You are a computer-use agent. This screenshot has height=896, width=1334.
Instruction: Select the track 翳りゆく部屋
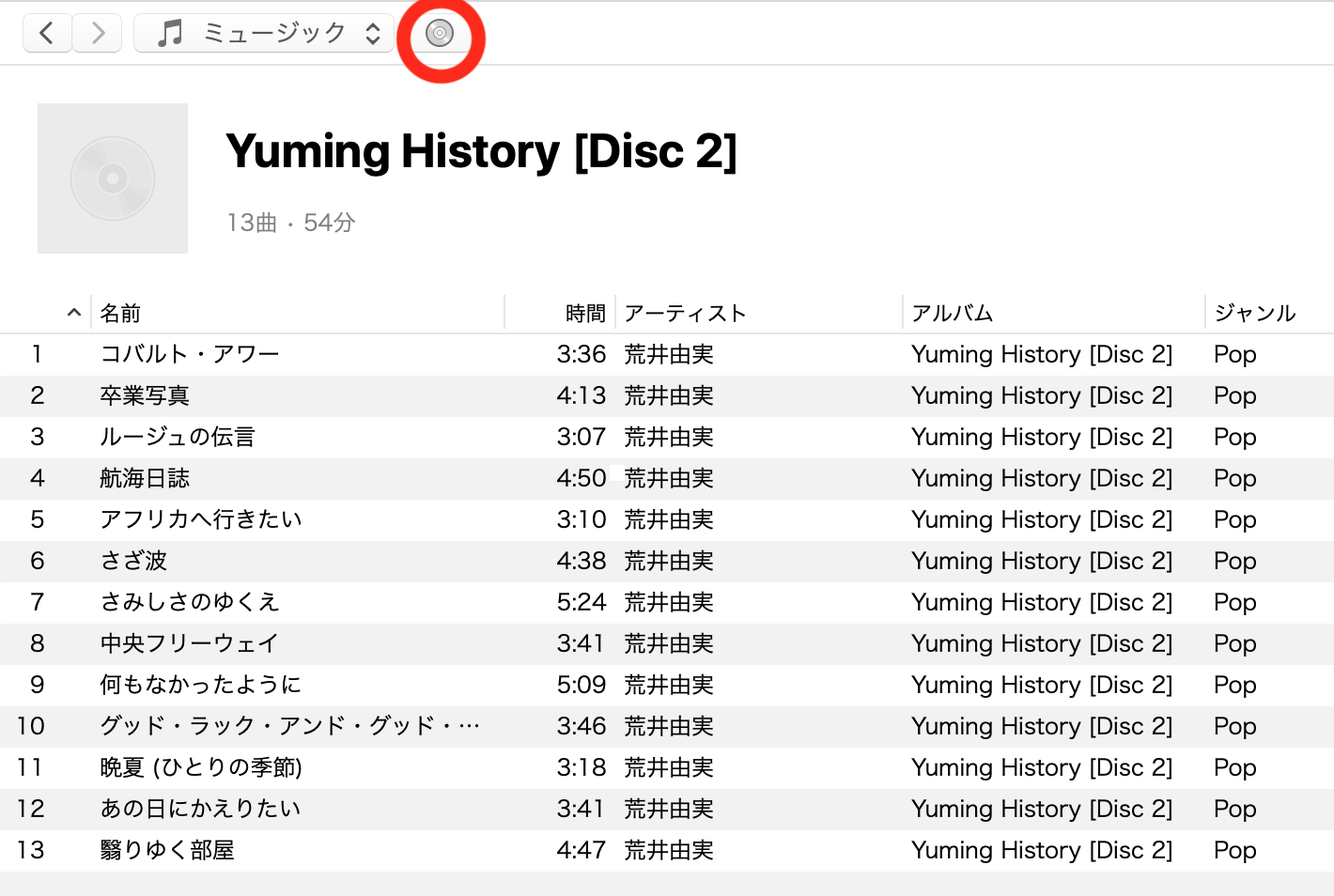click(x=167, y=850)
